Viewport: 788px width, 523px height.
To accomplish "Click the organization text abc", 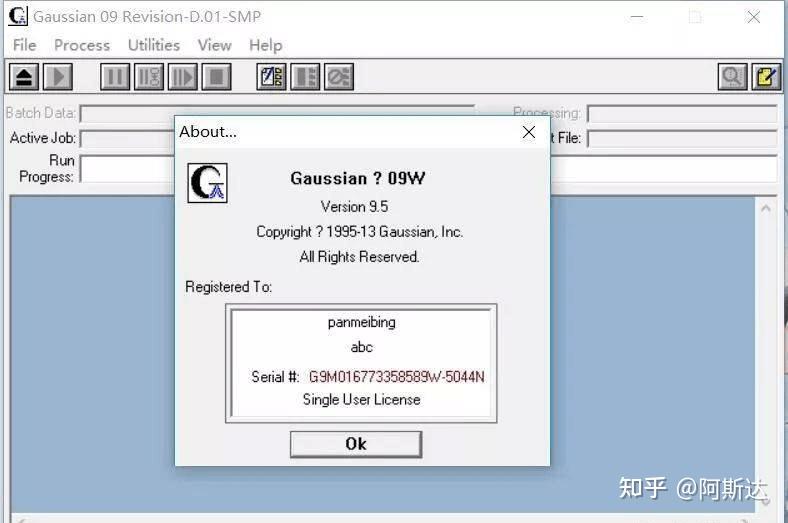I will (362, 347).
